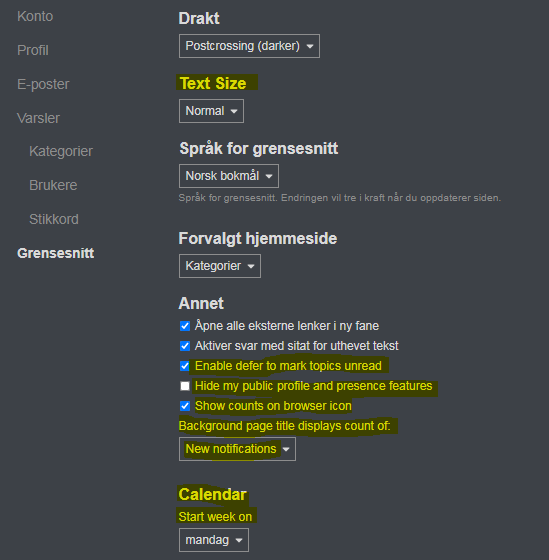The image size is (549, 560).
Task: Open the Drakt theme dropdown
Action: point(249,46)
